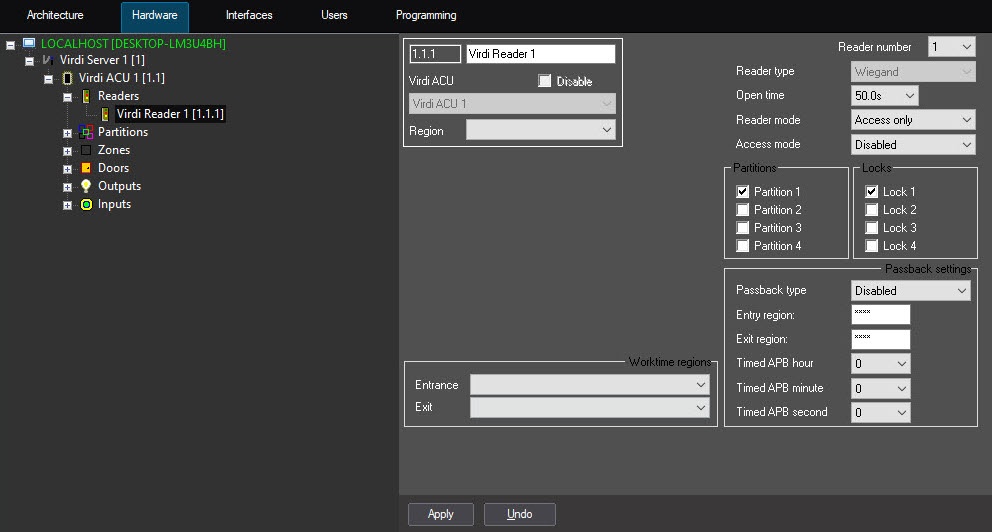992x532 pixels.
Task: Expand the Doors tree node
Action: pyautogui.click(x=67, y=169)
